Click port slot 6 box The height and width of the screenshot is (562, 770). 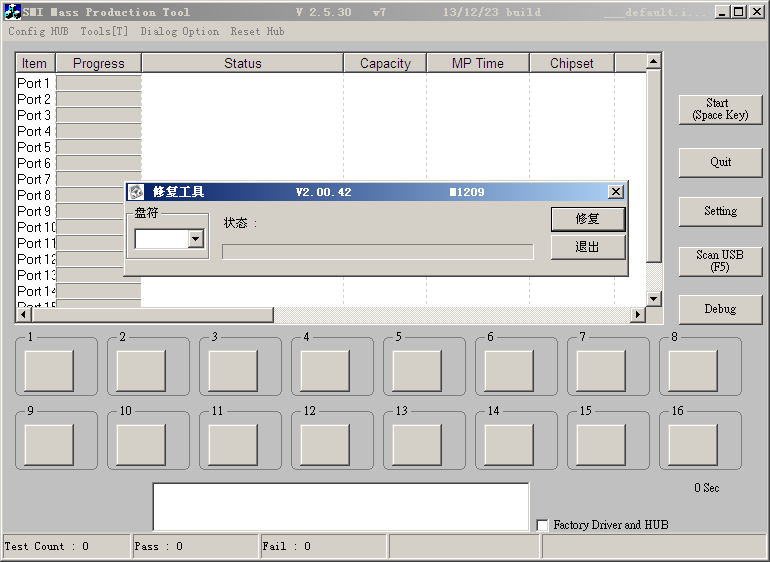(509, 371)
